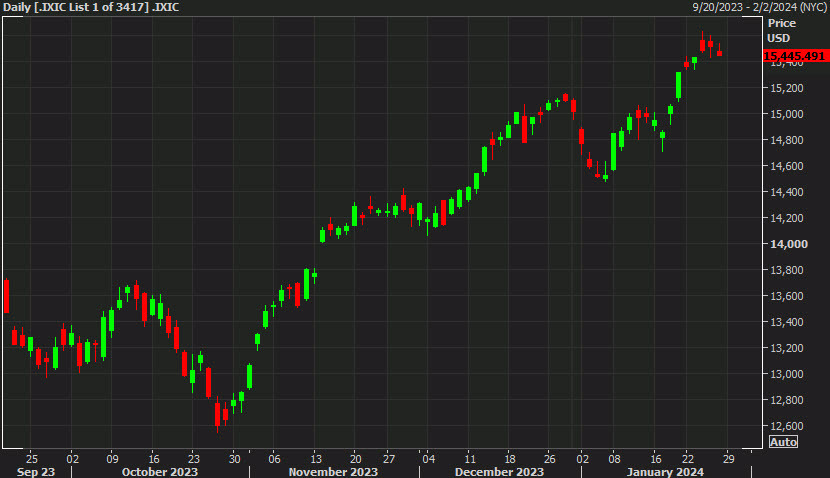Click the 13,600 price axis label

pos(787,296)
